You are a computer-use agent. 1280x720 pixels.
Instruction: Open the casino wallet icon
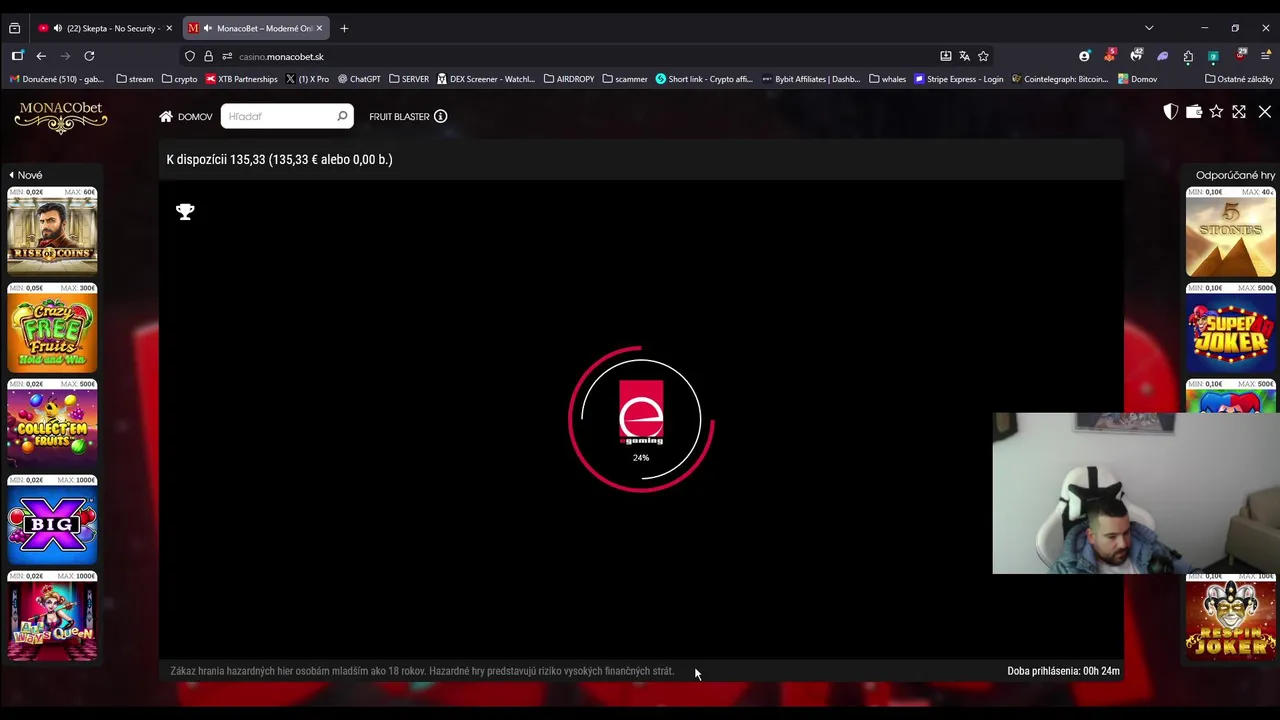coord(1193,112)
